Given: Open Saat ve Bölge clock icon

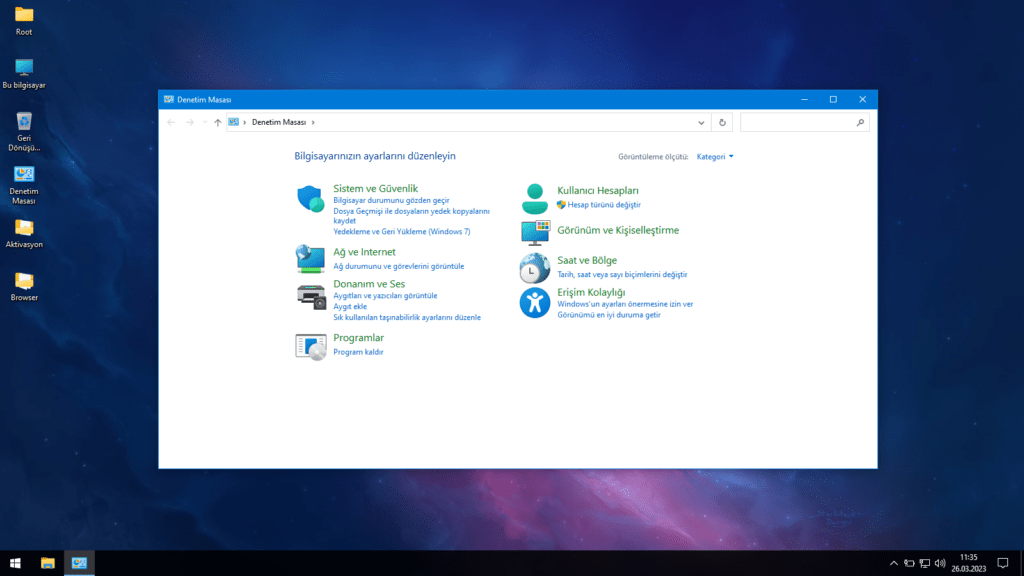Looking at the screenshot, I should coord(534,265).
